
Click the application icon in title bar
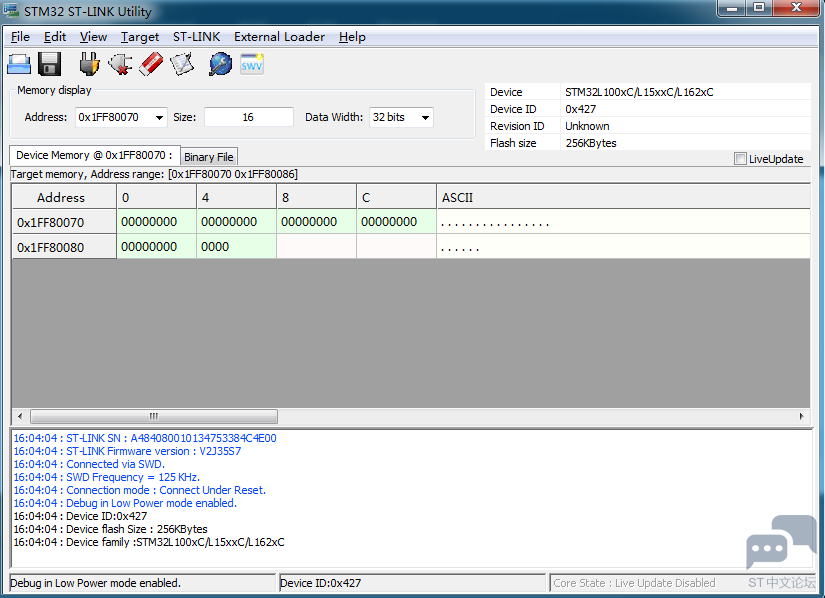coord(11,11)
